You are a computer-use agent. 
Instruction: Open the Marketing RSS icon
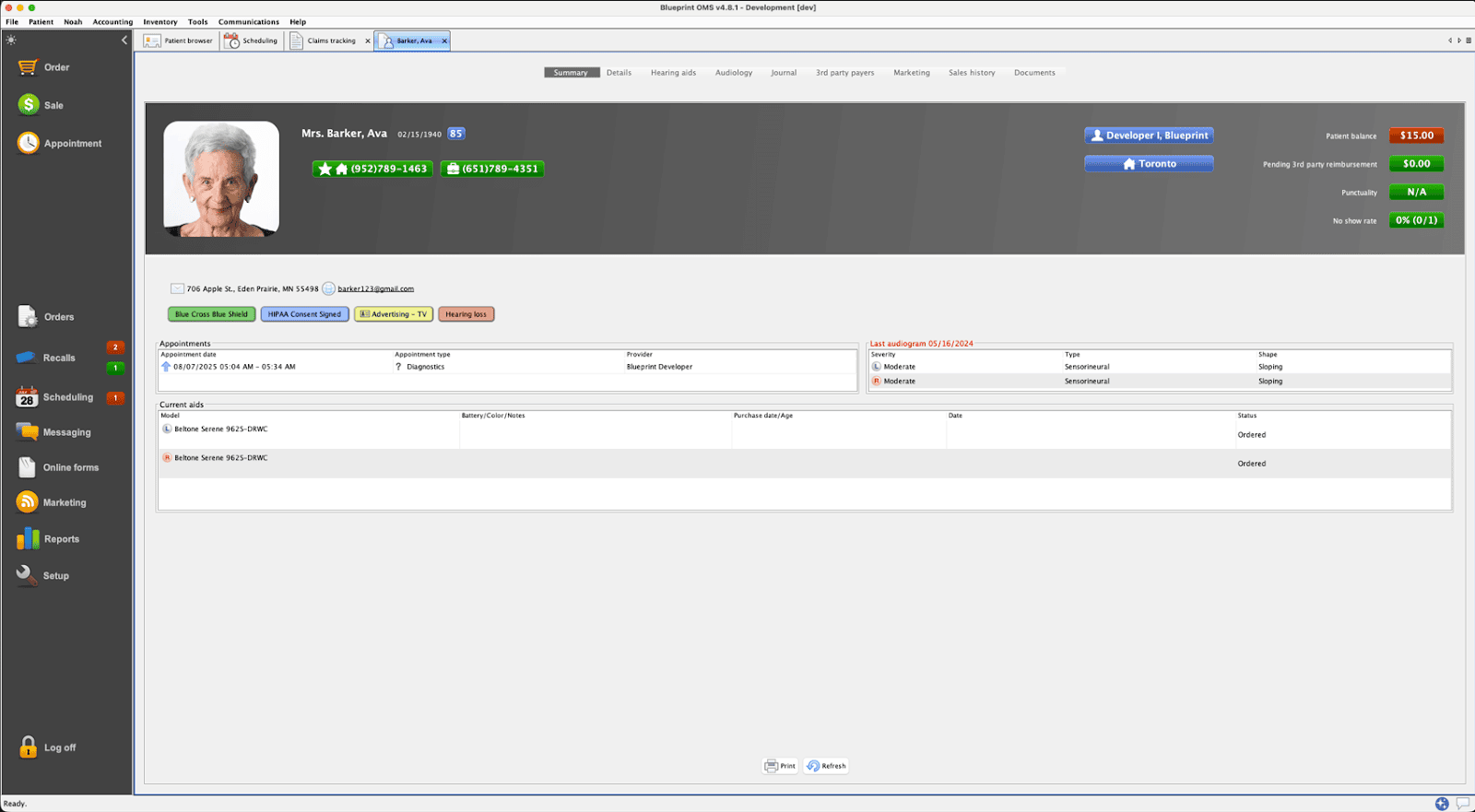tap(27, 502)
